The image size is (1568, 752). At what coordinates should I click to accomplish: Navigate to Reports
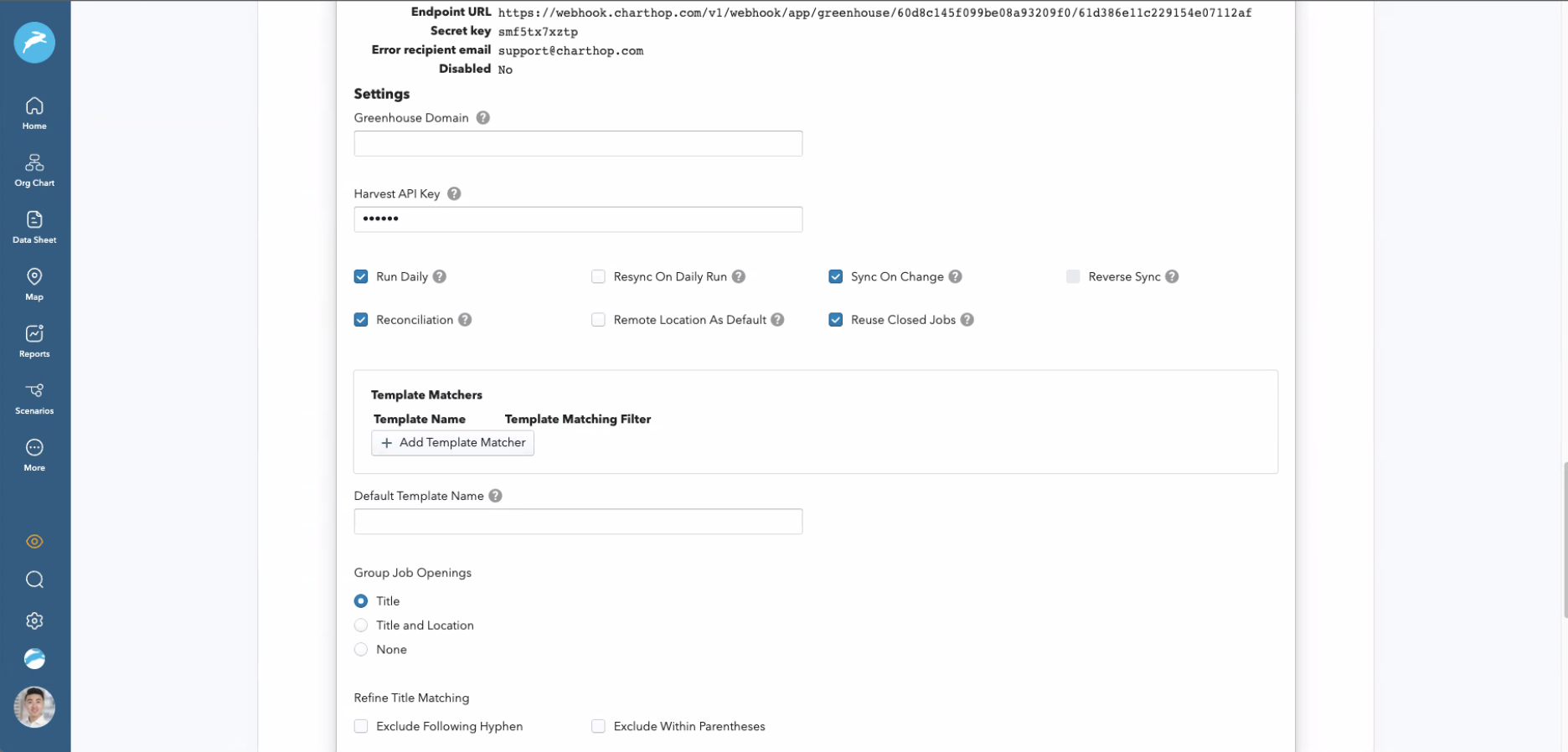click(34, 341)
